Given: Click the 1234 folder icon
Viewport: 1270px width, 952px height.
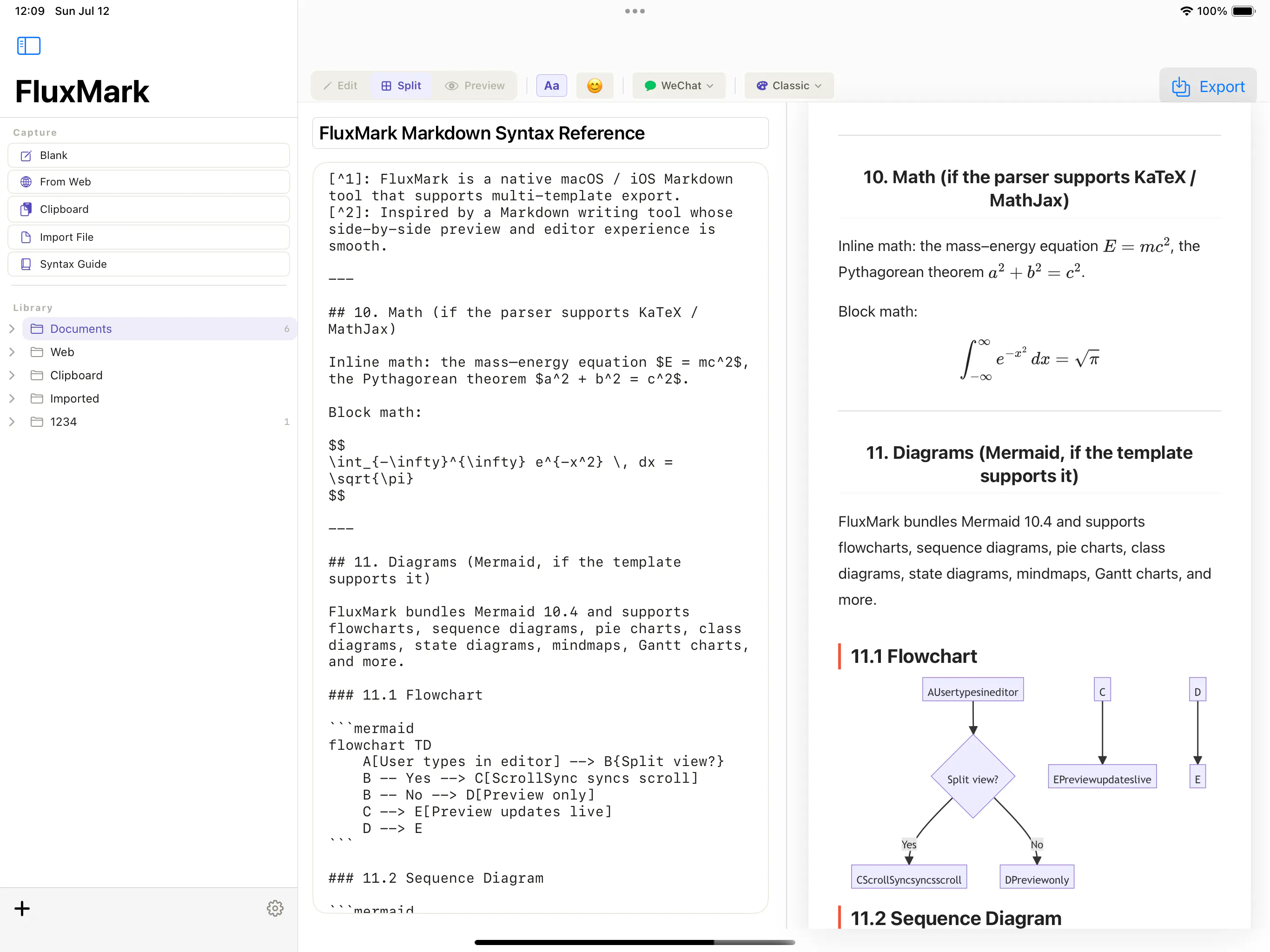Looking at the screenshot, I should click(x=37, y=422).
